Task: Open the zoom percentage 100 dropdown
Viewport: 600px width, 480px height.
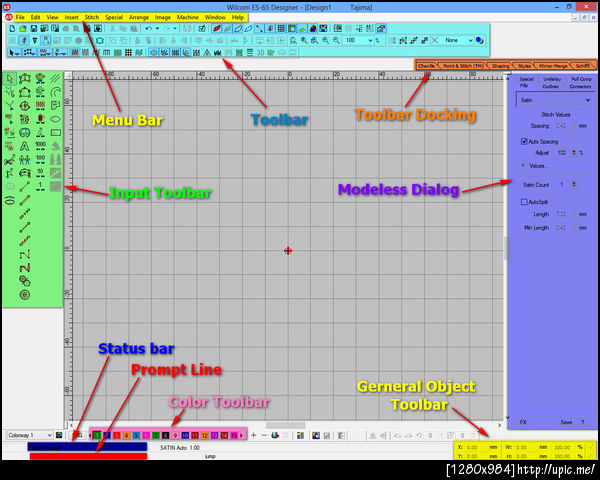Action: pos(370,40)
